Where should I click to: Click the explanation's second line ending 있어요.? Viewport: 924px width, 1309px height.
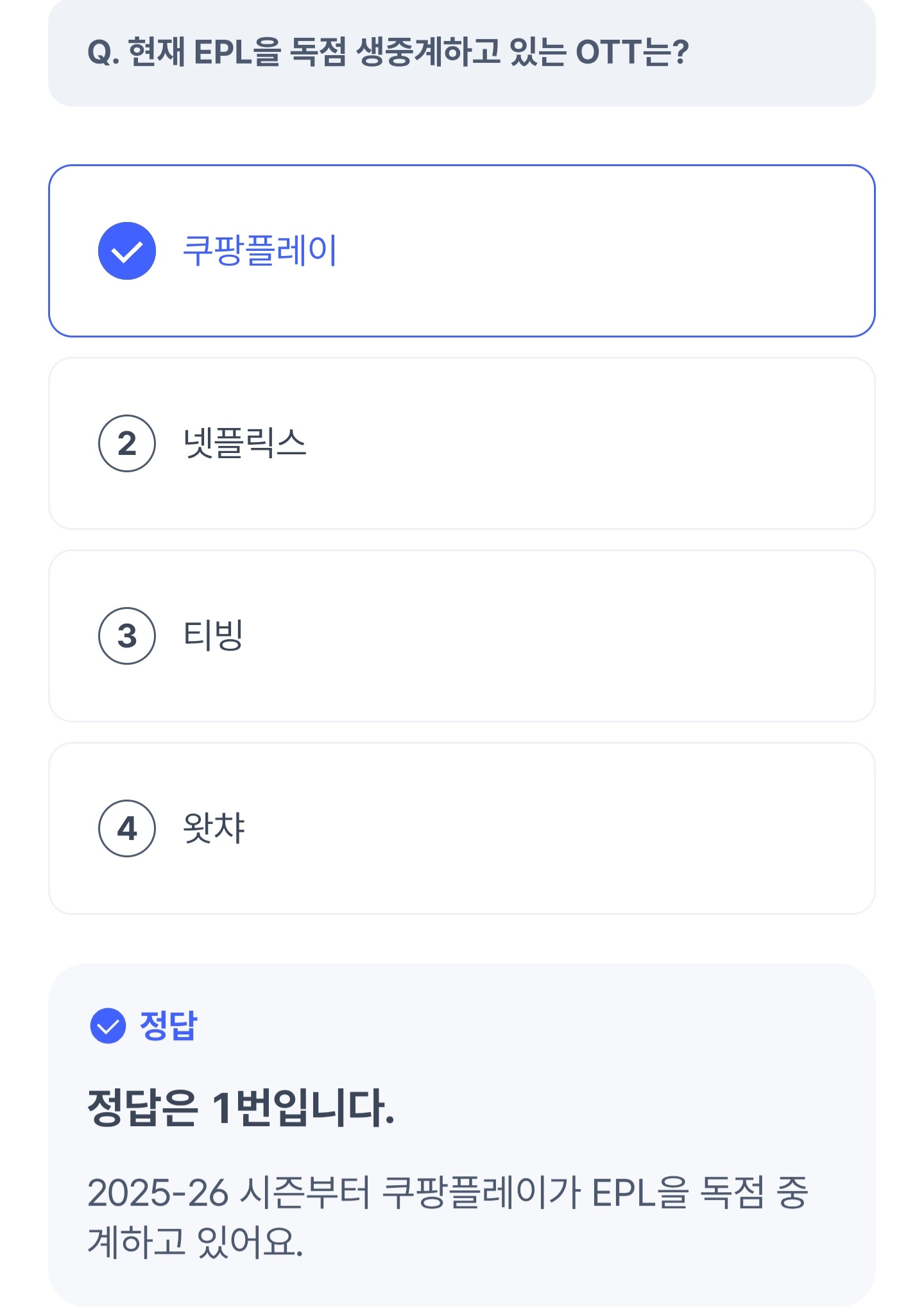195,1241
